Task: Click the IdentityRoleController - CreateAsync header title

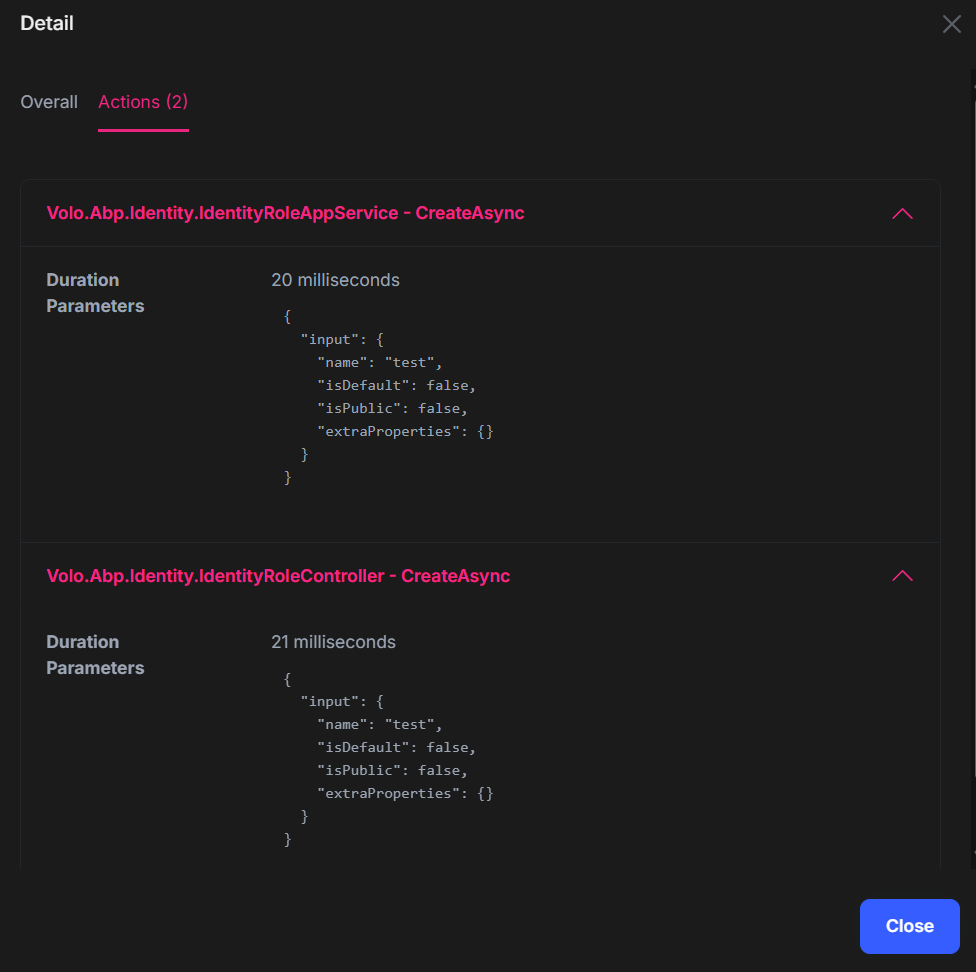Action: (x=278, y=576)
